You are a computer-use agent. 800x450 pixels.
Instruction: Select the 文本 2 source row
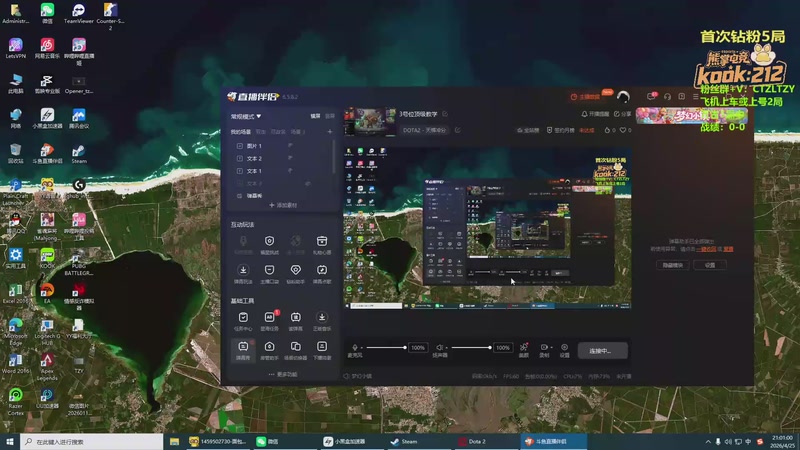(x=281, y=159)
